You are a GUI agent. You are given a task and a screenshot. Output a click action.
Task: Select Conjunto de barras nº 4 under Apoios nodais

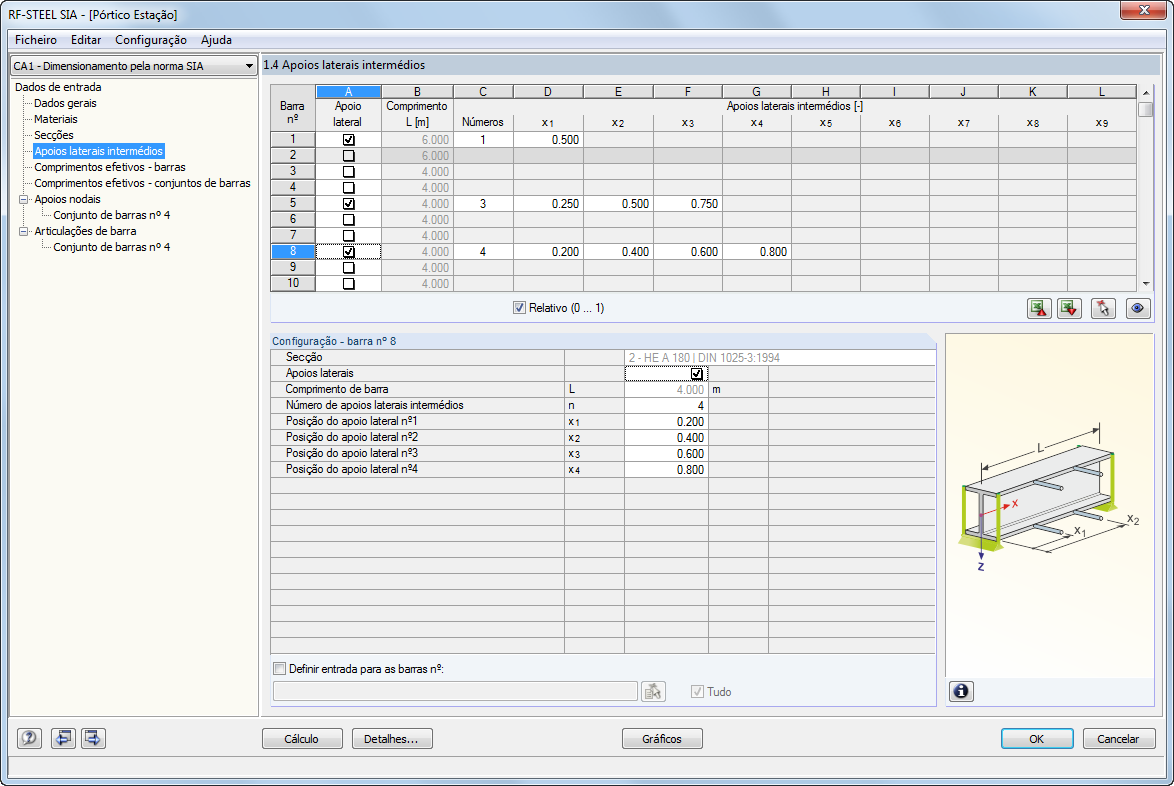[x=112, y=215]
